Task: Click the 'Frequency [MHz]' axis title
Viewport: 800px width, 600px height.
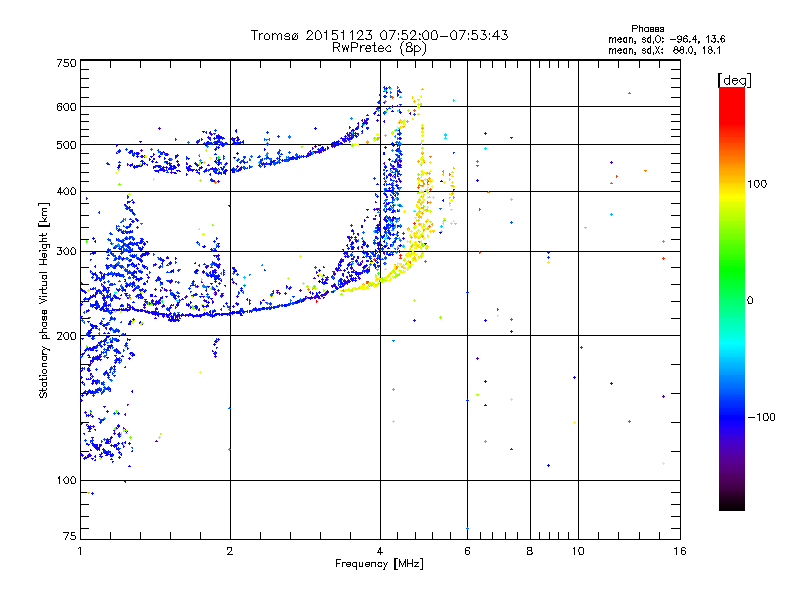Action: 379,564
